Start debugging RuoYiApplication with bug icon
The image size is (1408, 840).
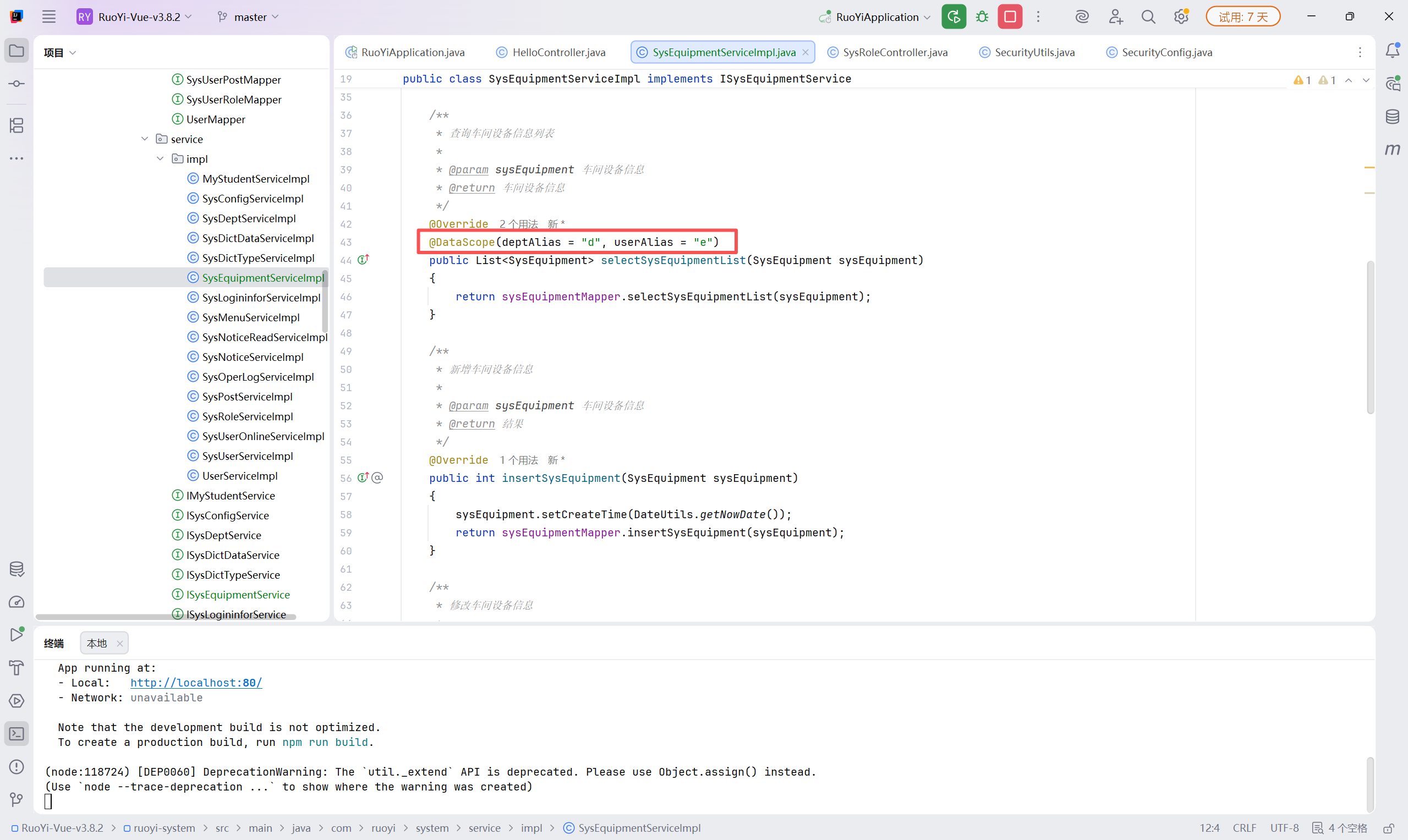pyautogui.click(x=982, y=17)
